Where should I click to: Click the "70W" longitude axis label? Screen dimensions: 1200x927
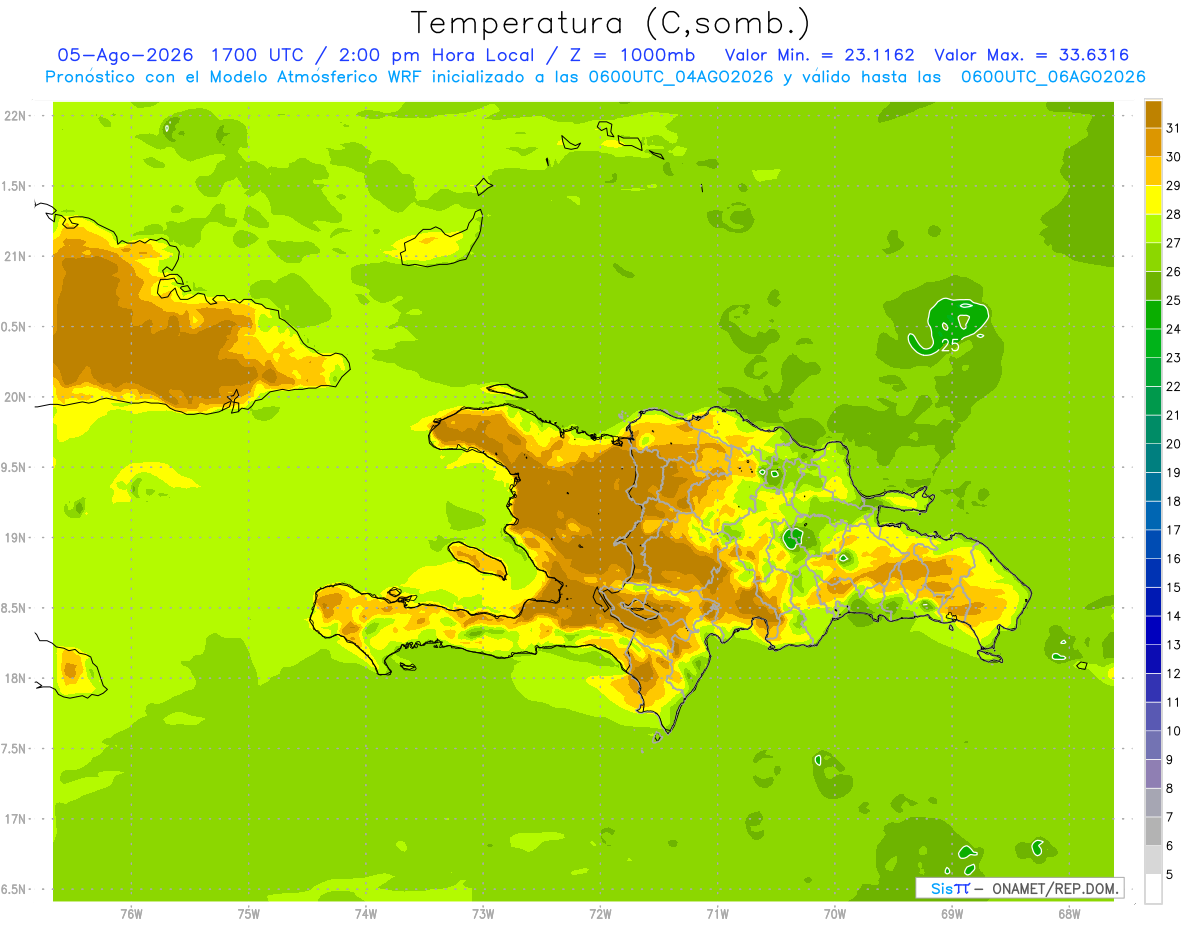[x=835, y=913]
